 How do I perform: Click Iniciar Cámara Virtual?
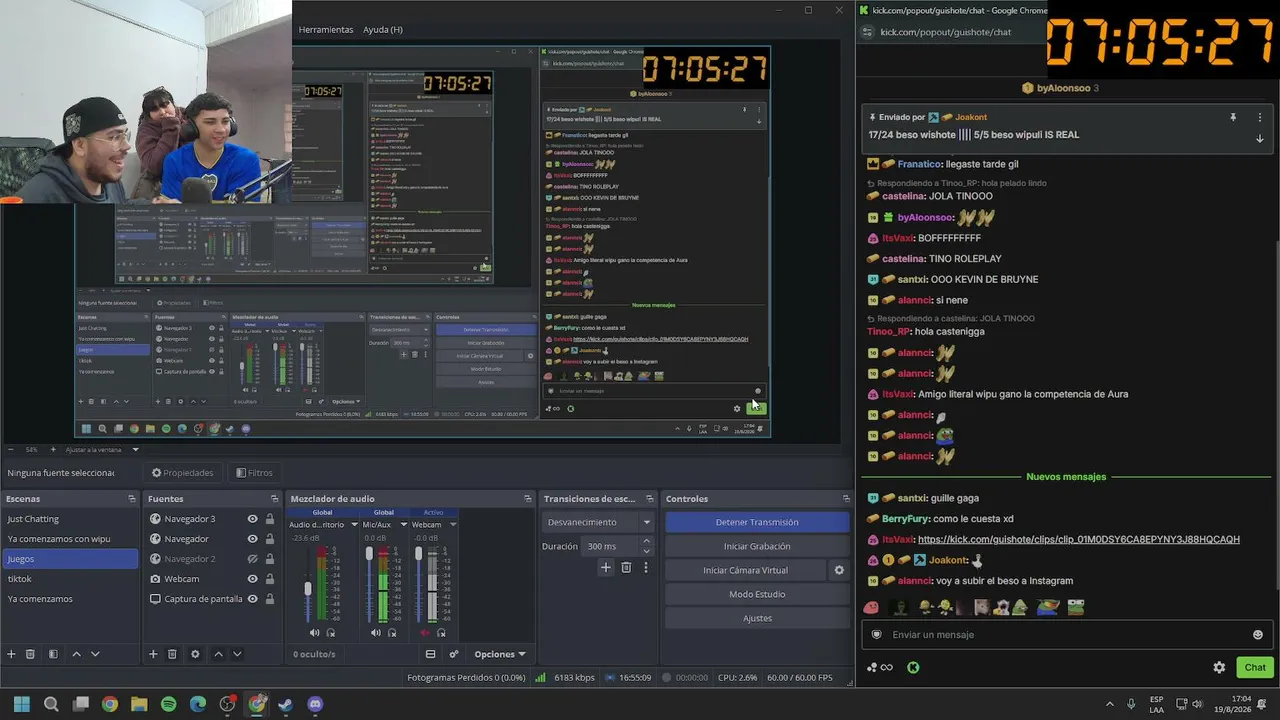(x=746, y=570)
